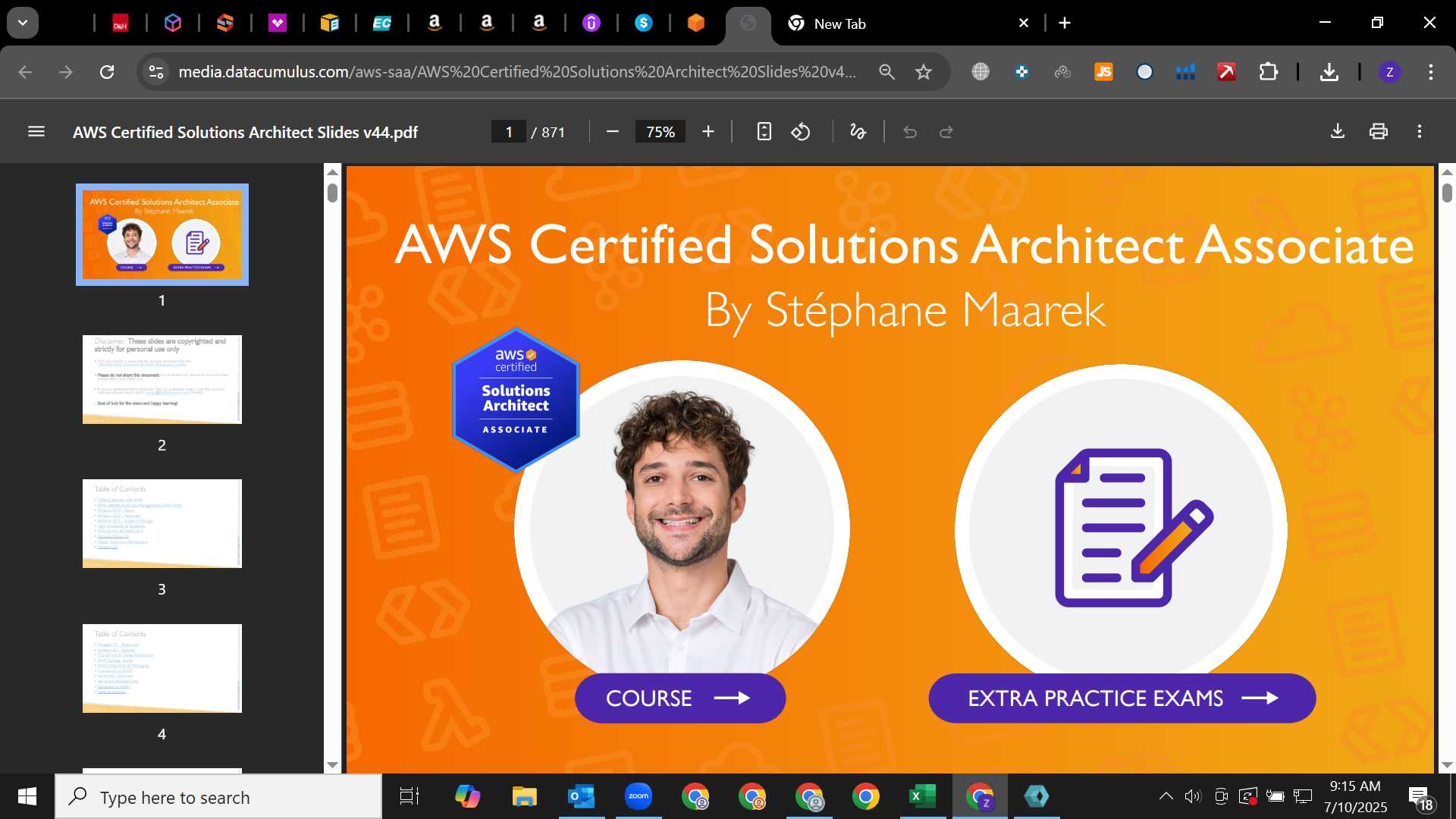Click the COURSE button on slide
Screen dimensions: 1456x819
680,698
